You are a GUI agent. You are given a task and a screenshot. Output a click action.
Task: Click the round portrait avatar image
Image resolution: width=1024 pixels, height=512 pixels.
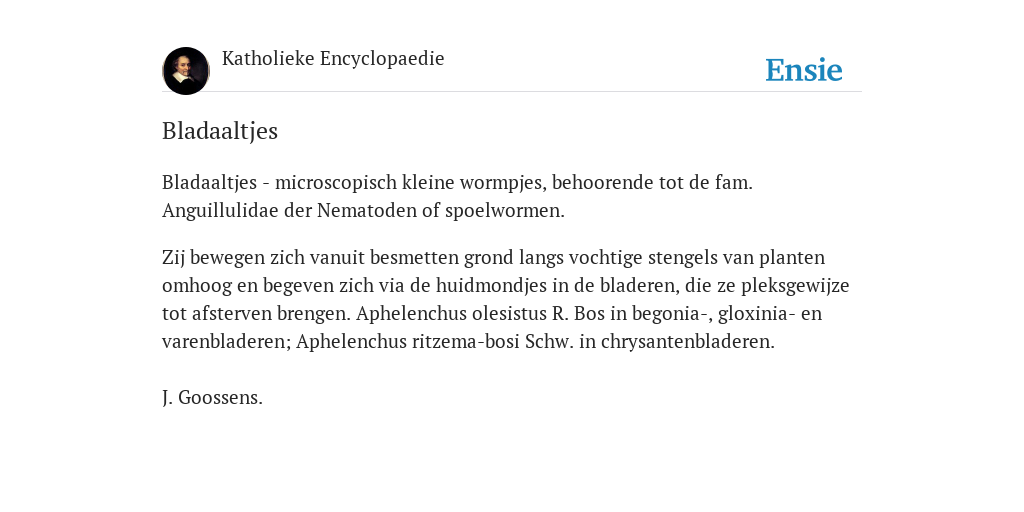186,71
